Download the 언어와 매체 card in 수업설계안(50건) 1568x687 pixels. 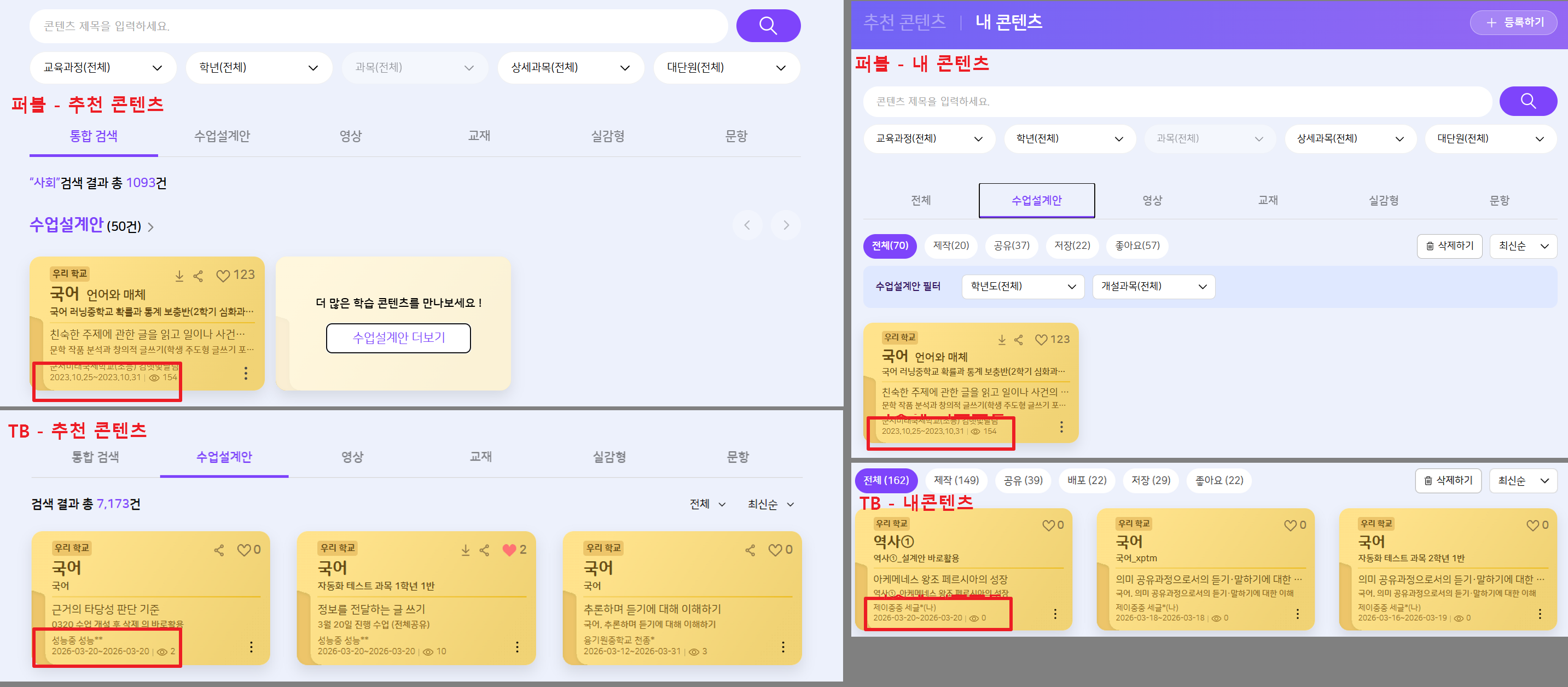179,276
